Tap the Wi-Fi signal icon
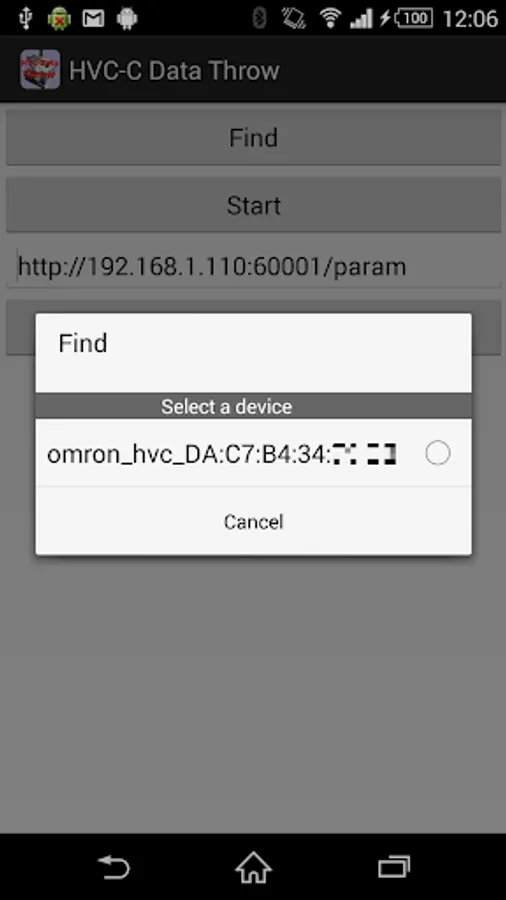The image size is (506, 900). pos(330,18)
